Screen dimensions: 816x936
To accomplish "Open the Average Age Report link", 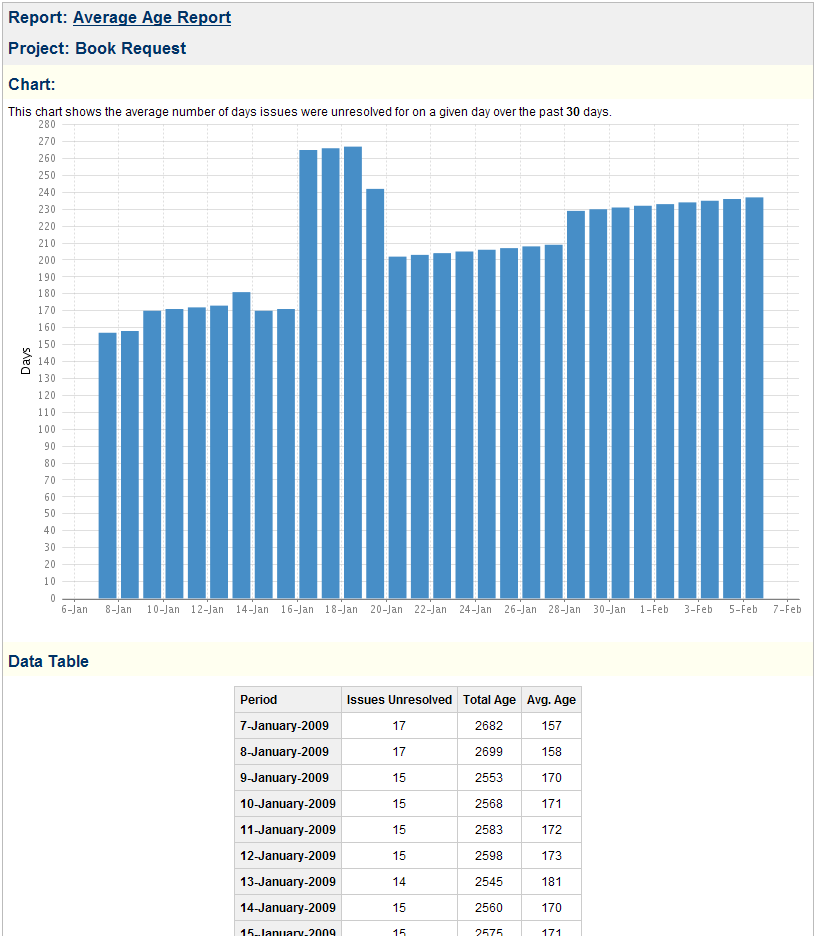I will coord(152,18).
